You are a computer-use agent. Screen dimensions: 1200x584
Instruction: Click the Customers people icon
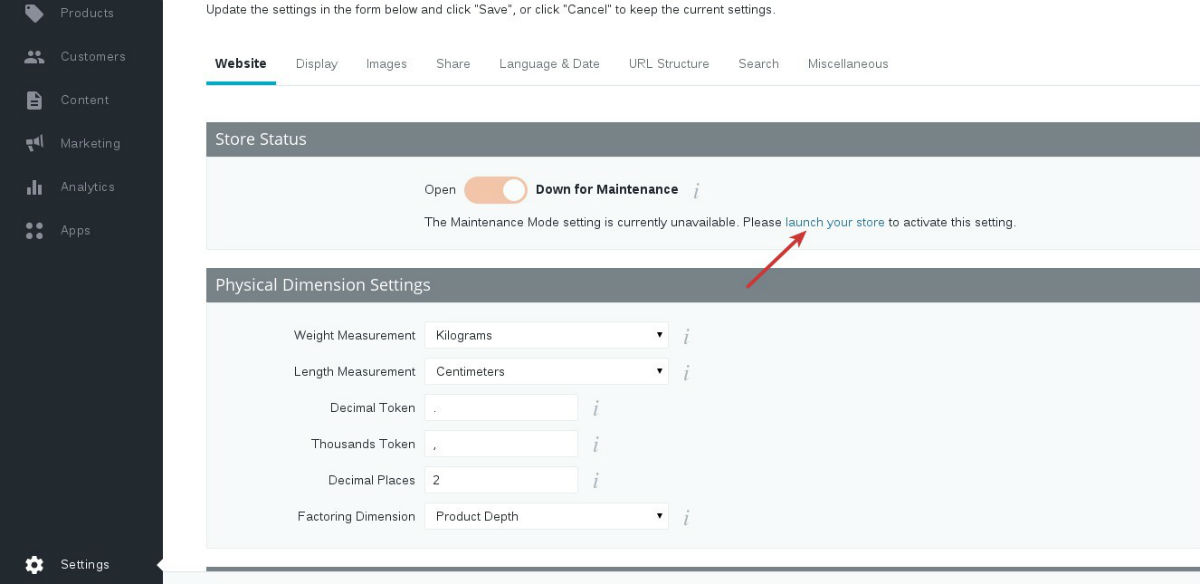pyautogui.click(x=34, y=57)
